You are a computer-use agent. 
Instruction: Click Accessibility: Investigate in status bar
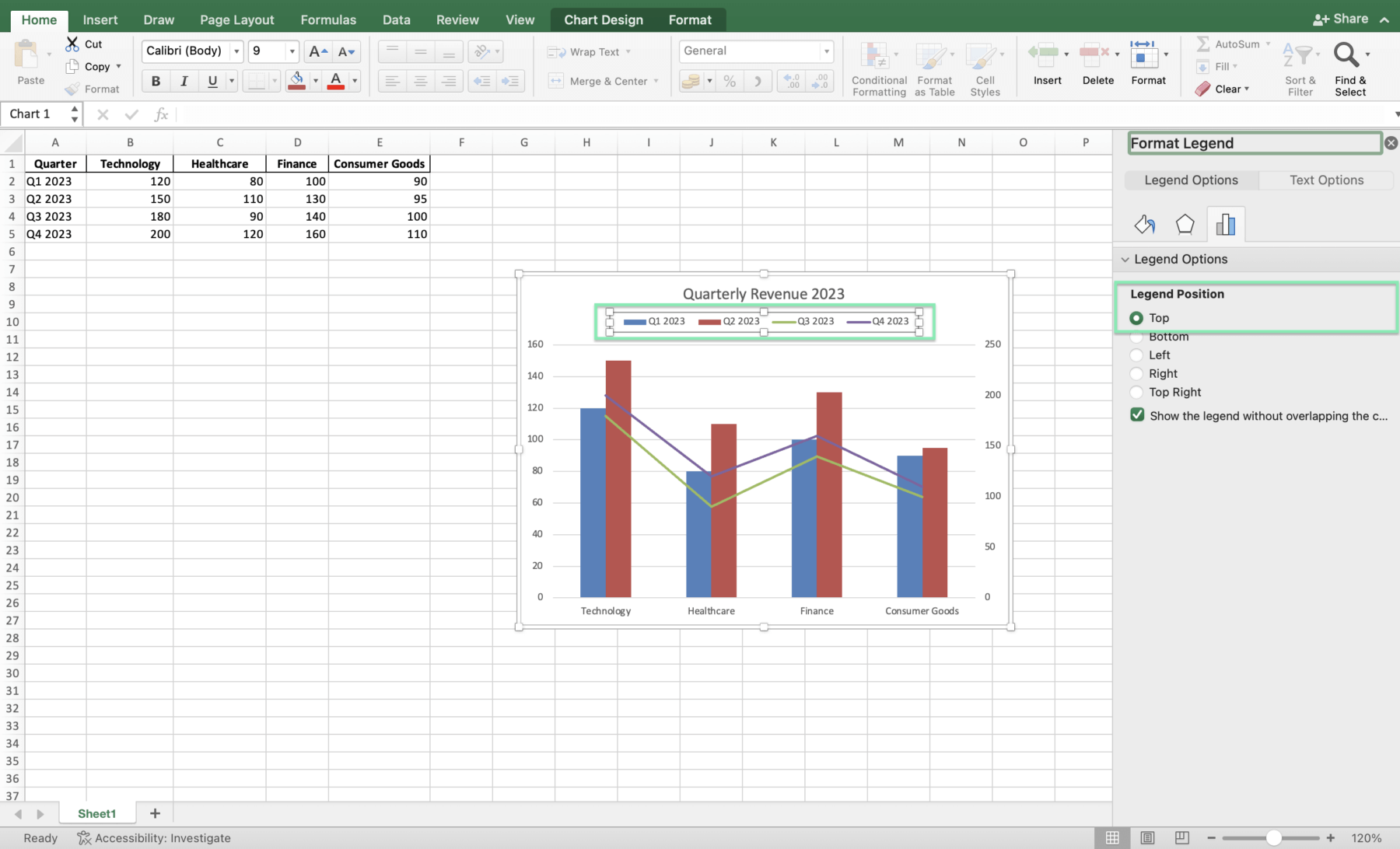(x=154, y=838)
